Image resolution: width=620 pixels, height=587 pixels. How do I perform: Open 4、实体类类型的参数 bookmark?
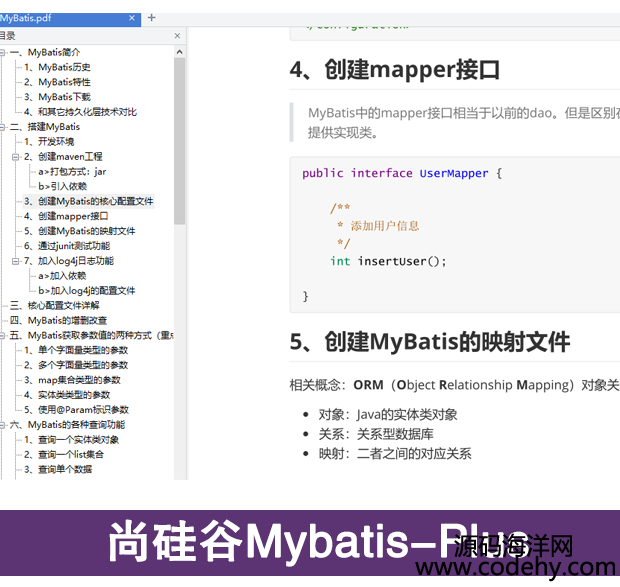[67, 395]
